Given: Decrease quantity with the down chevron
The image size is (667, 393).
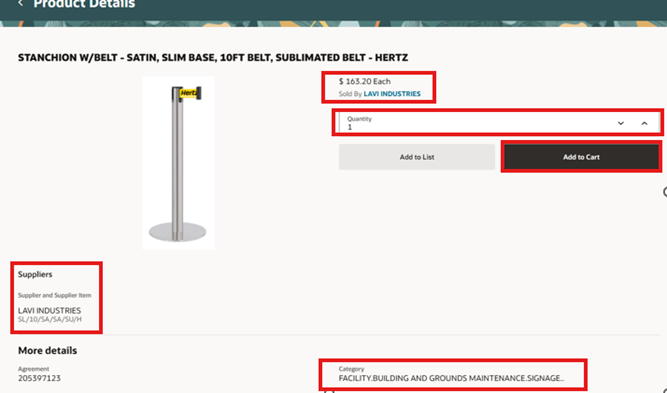Looking at the screenshot, I should (x=621, y=123).
